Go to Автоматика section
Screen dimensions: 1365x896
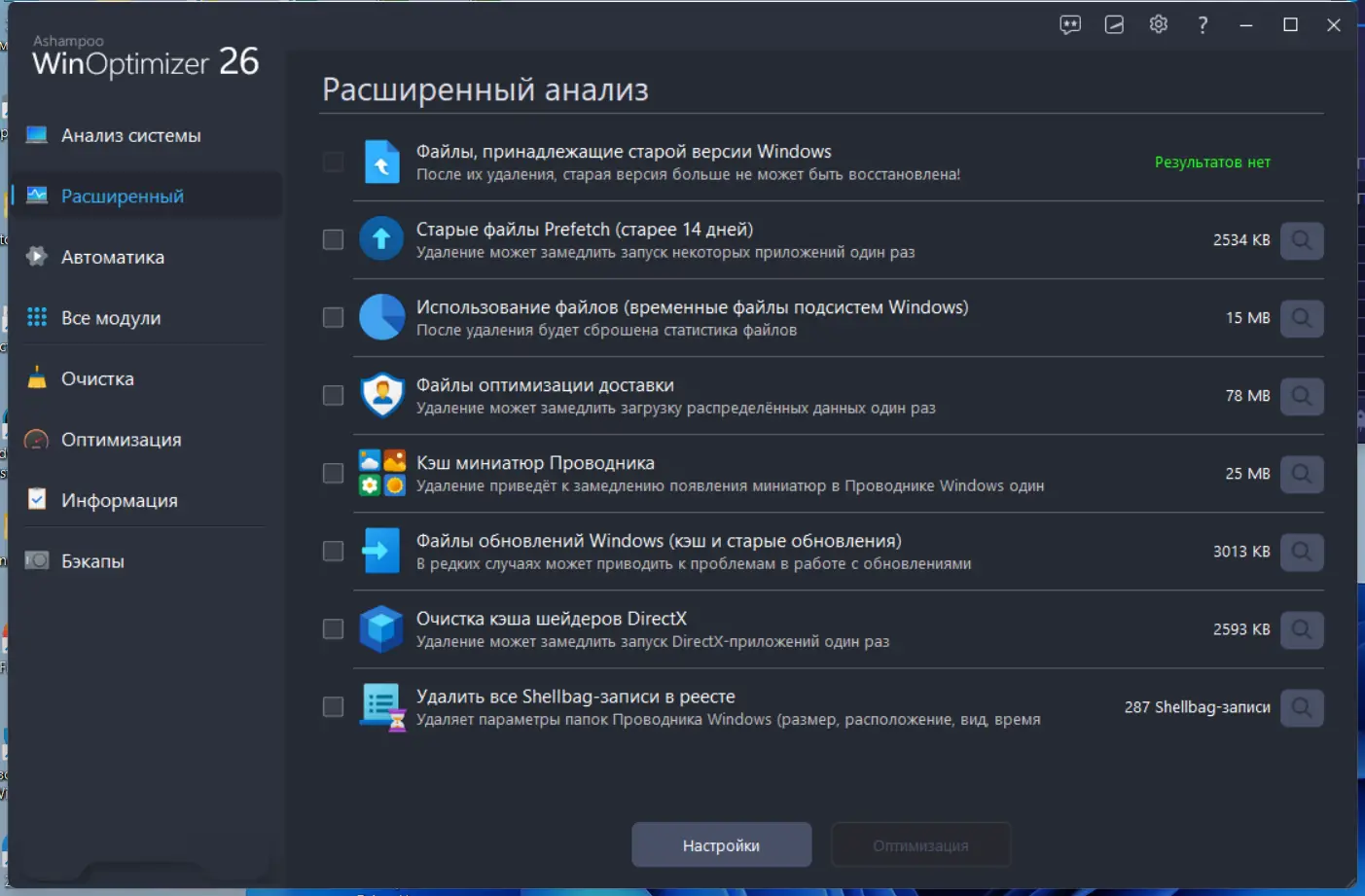click(146, 257)
